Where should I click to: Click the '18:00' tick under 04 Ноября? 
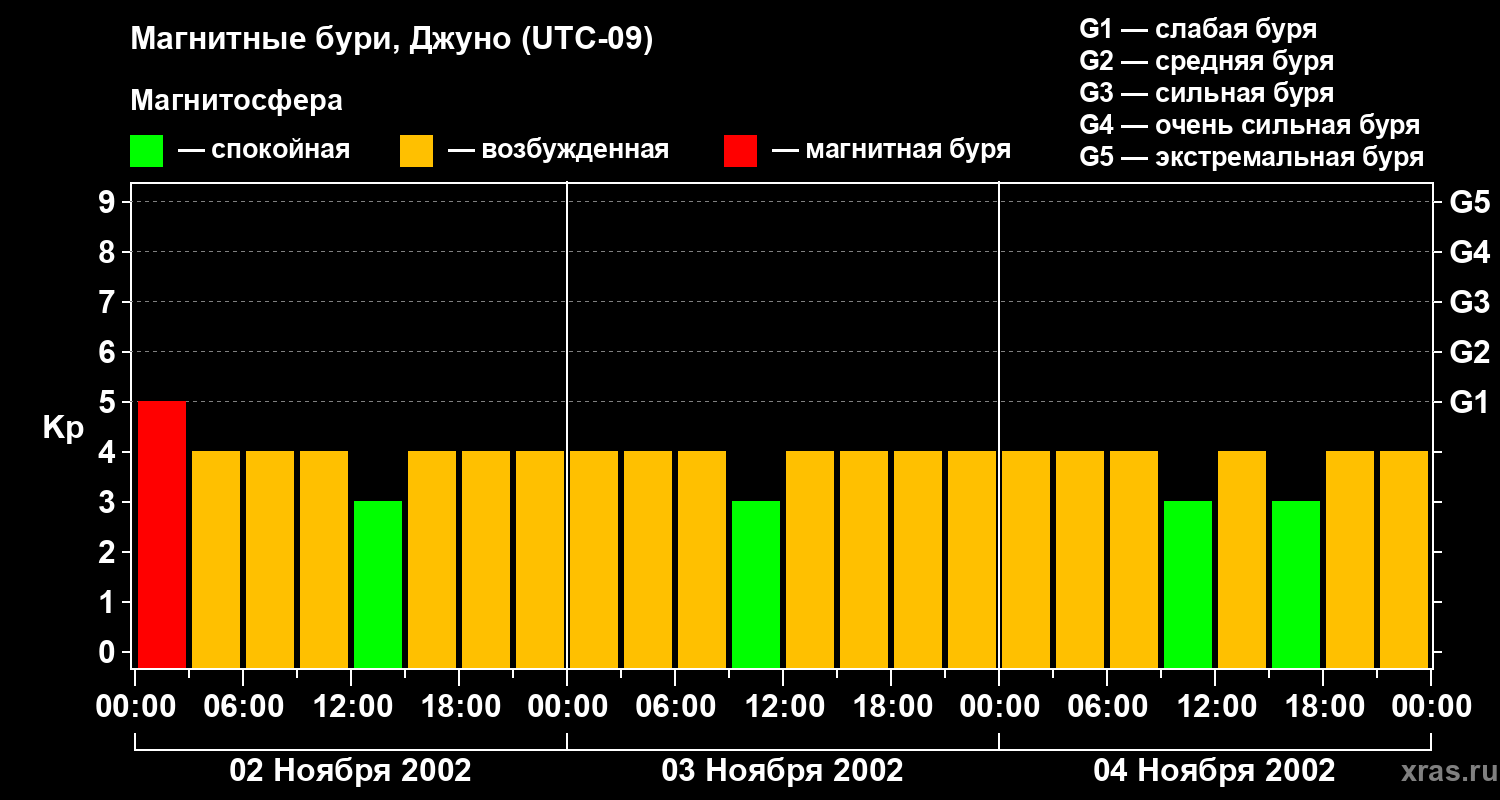[1323, 706]
